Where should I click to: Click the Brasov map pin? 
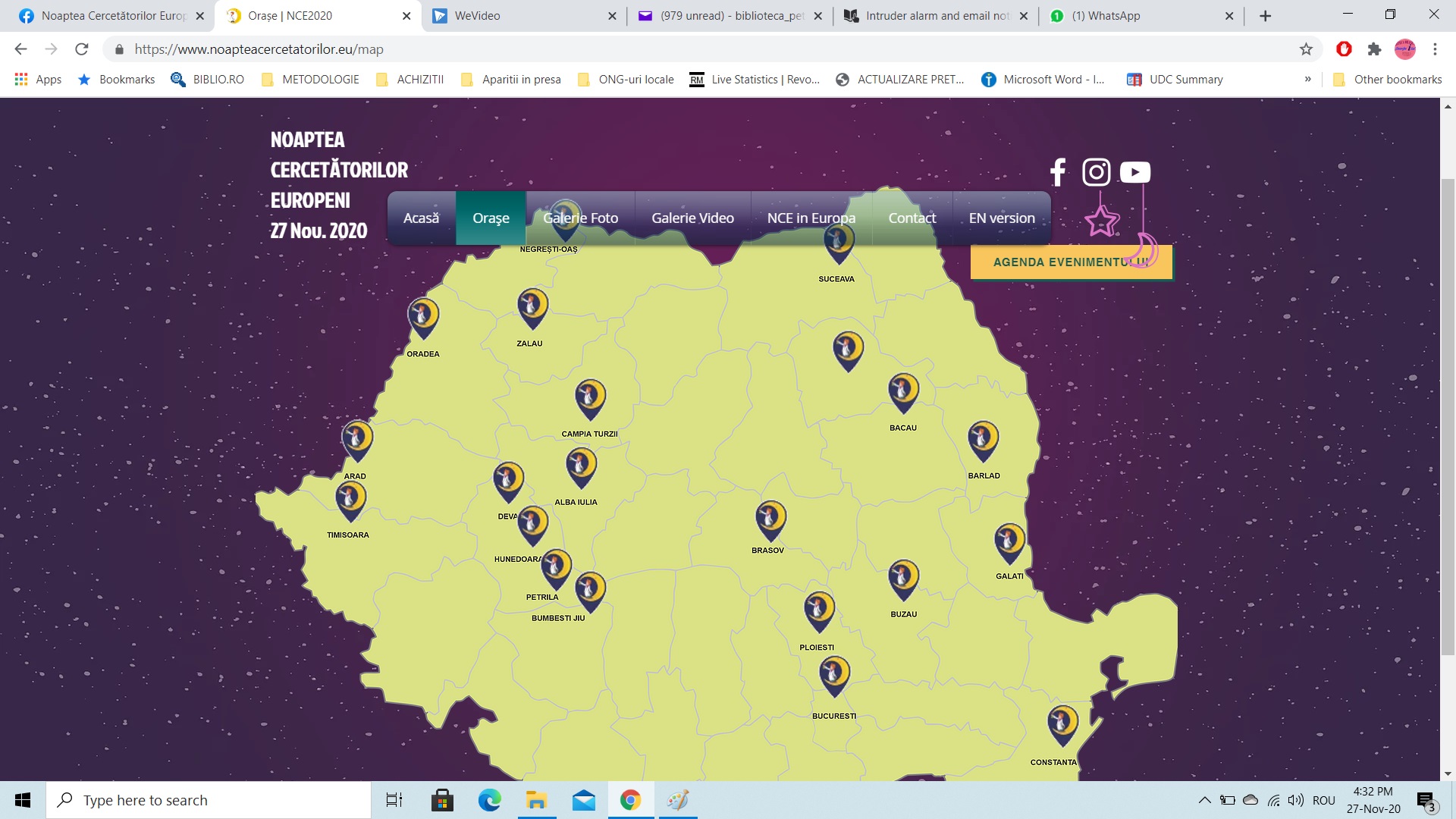click(x=770, y=519)
